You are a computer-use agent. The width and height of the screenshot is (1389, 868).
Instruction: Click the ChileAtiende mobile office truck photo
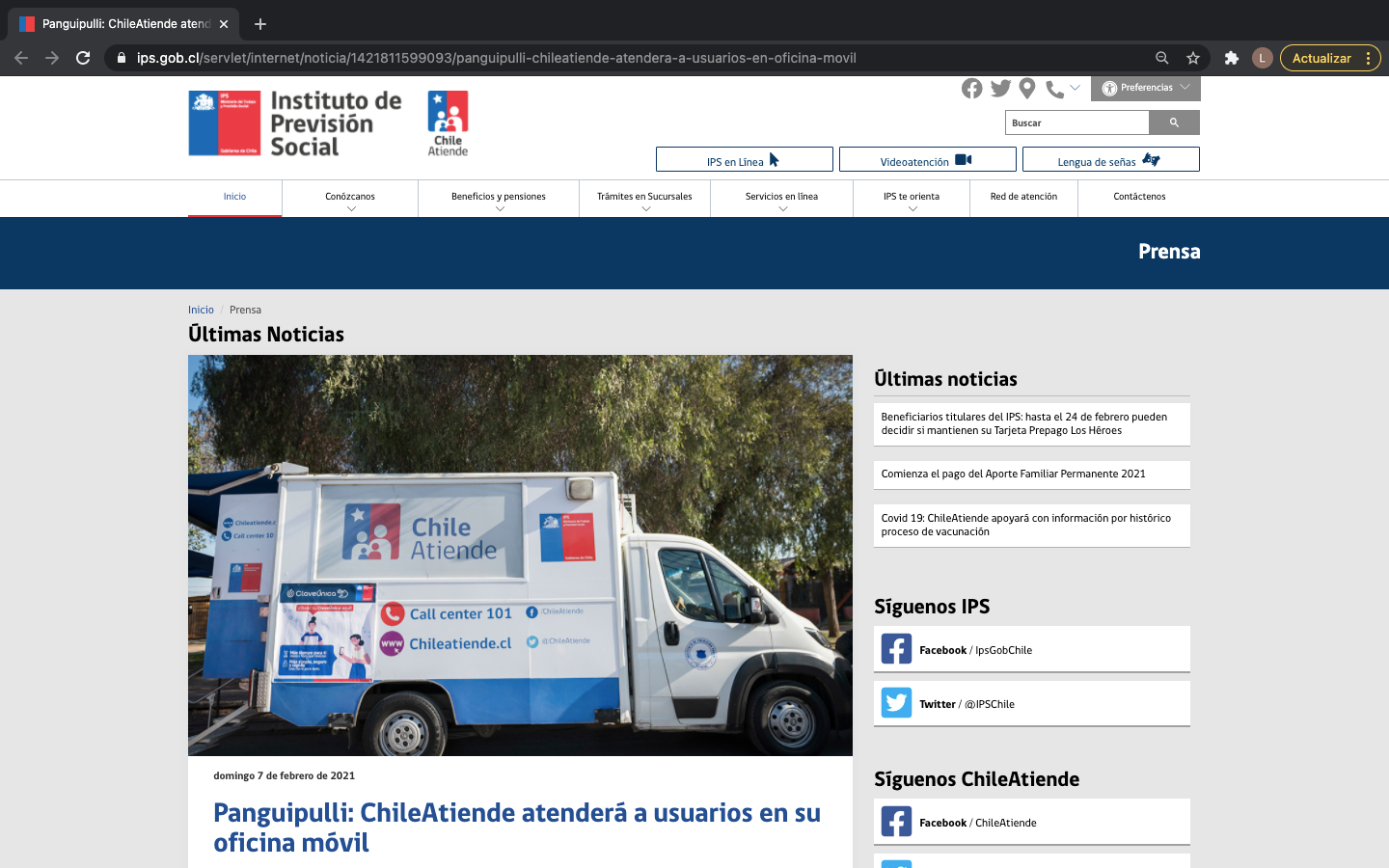point(520,556)
